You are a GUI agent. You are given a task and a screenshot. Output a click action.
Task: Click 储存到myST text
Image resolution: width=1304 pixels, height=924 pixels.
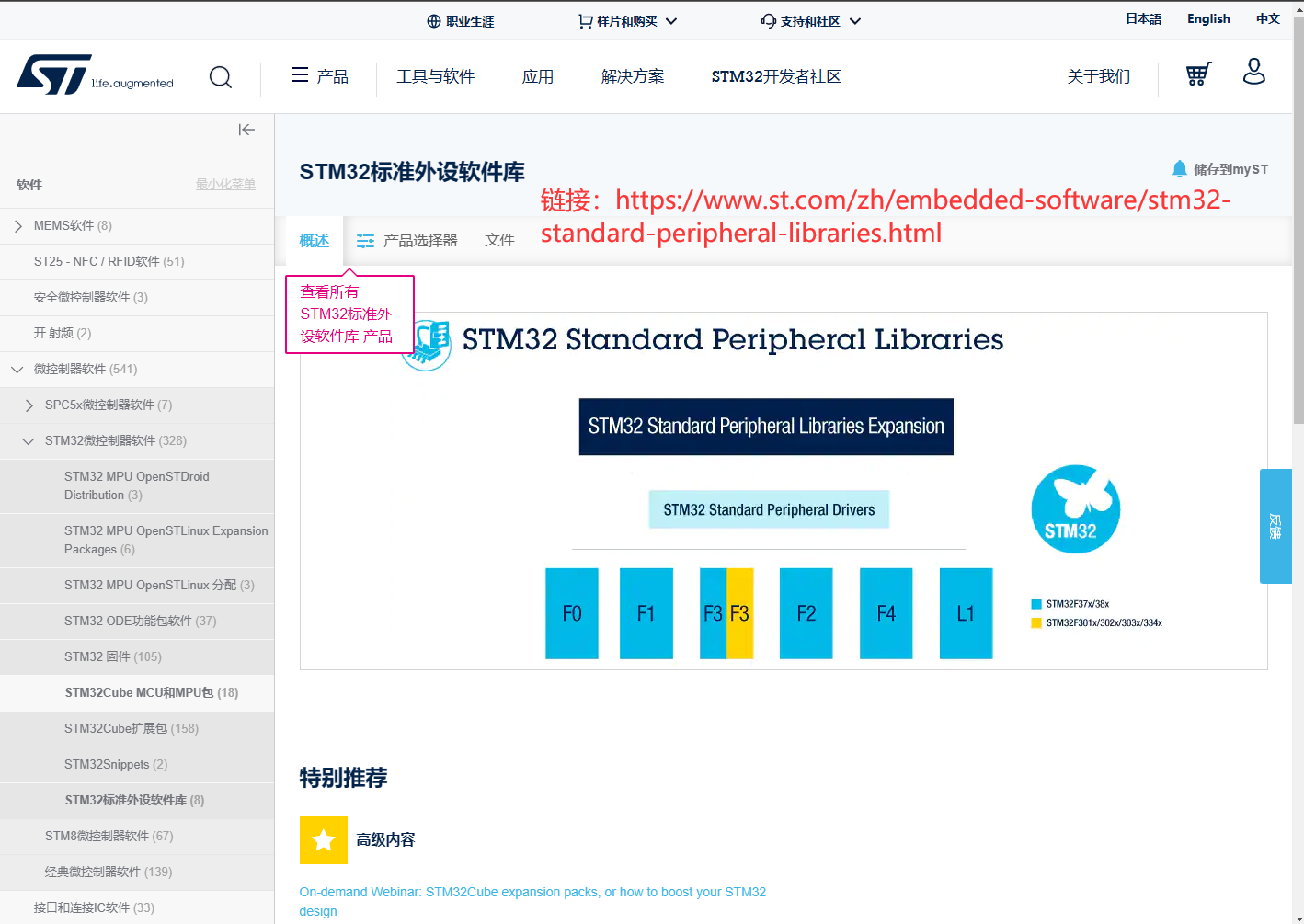point(1230,169)
